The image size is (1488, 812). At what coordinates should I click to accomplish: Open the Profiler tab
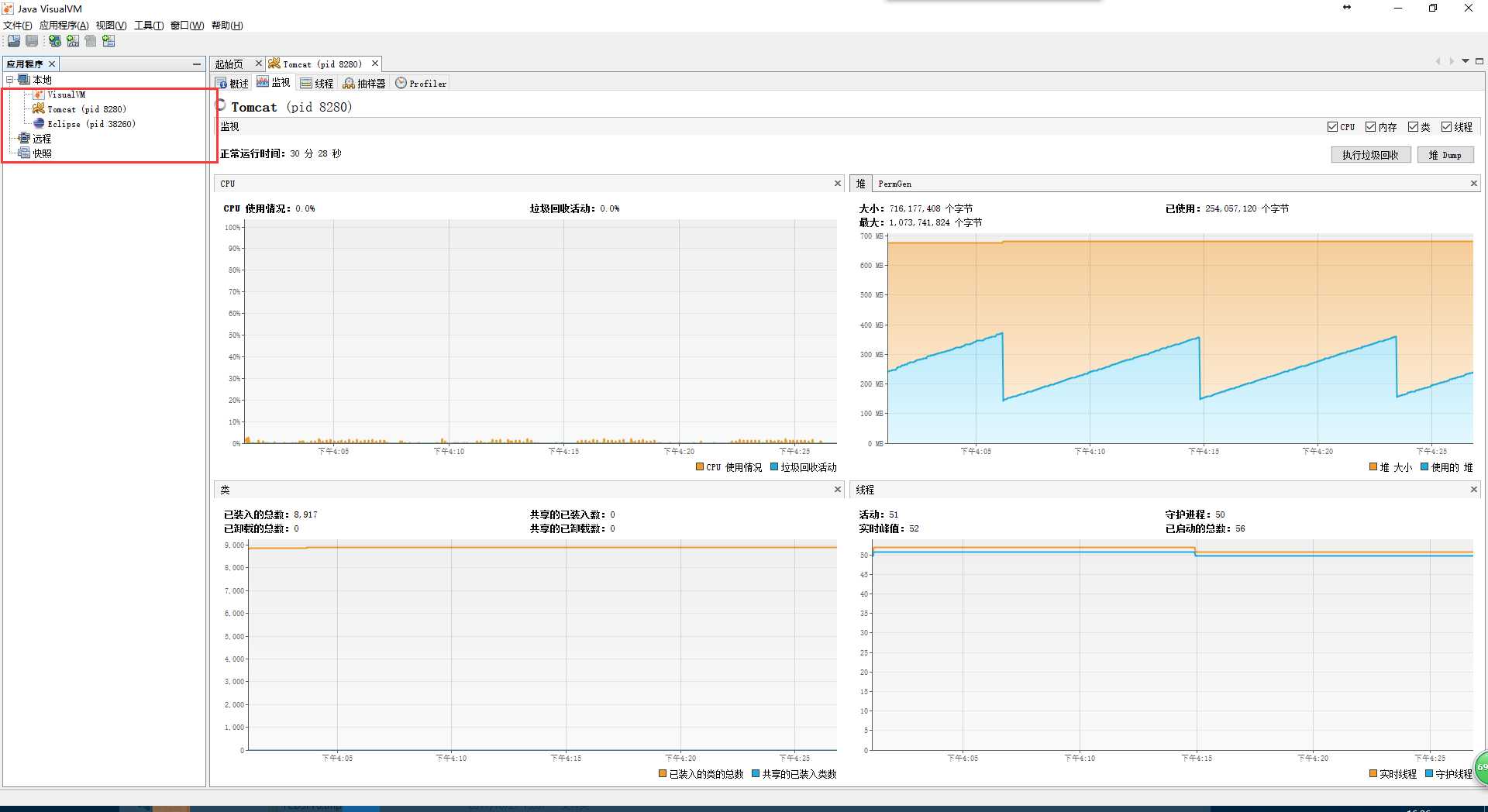point(422,84)
